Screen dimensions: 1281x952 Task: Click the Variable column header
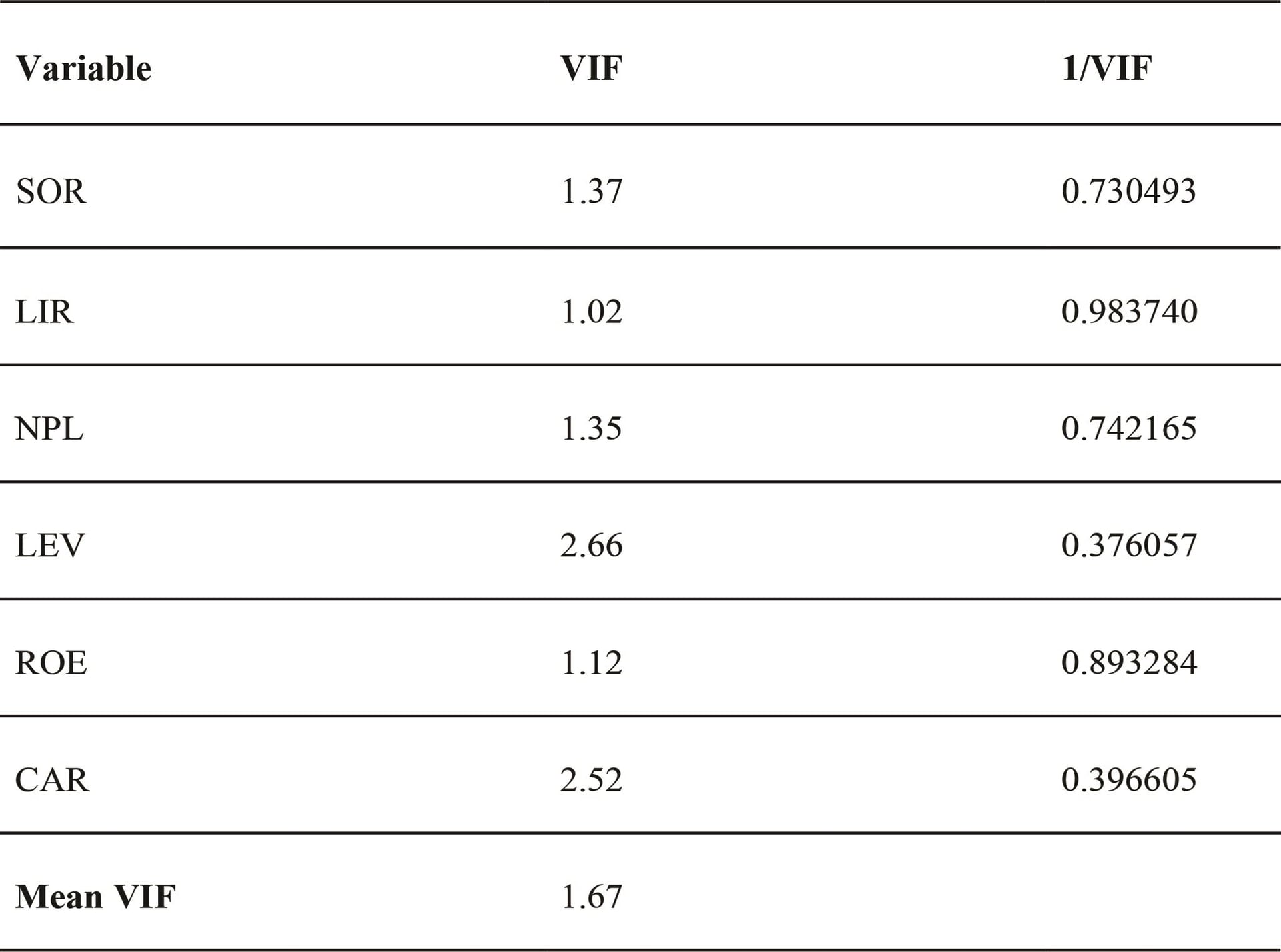point(83,68)
